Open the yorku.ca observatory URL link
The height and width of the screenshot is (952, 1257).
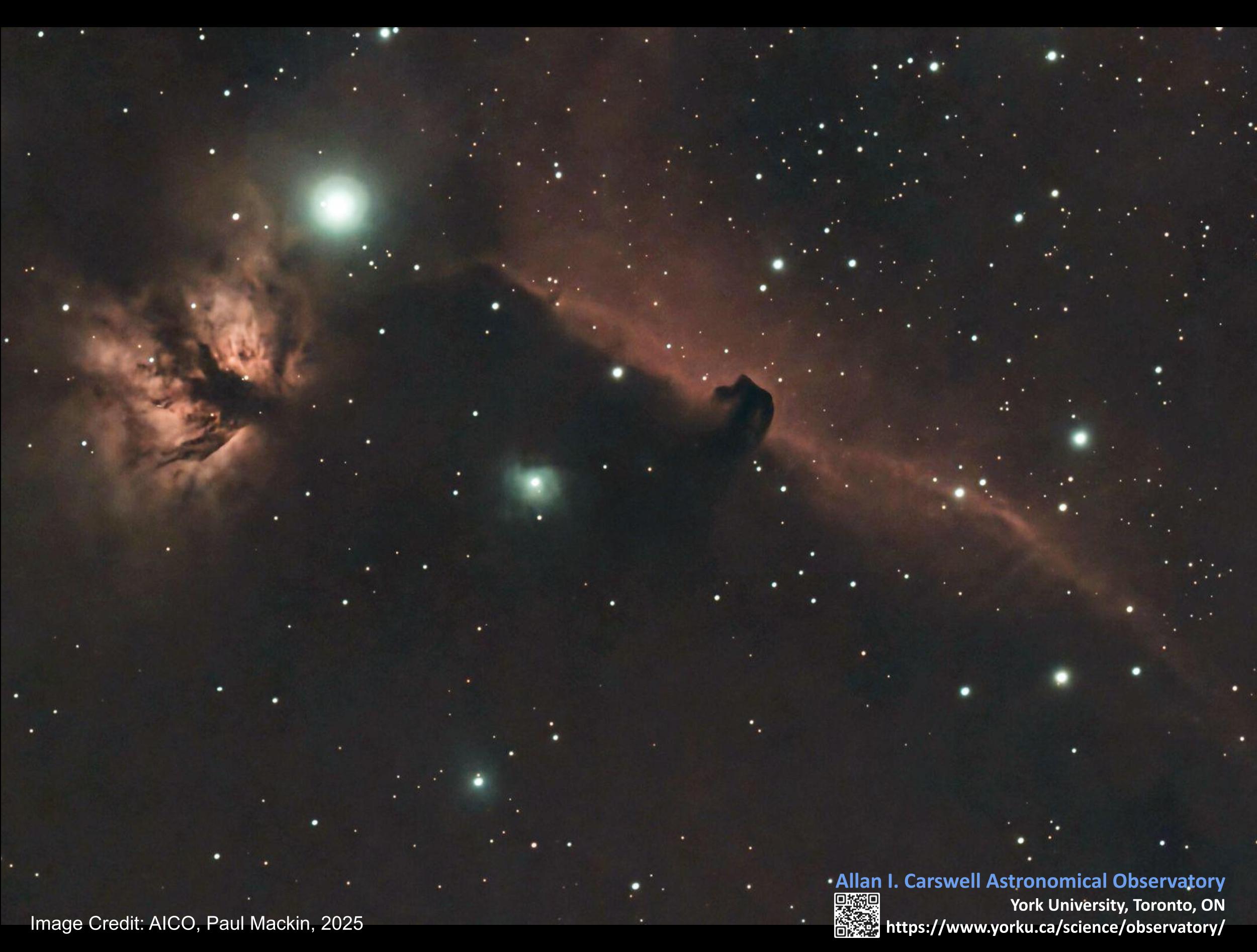click(x=1055, y=927)
